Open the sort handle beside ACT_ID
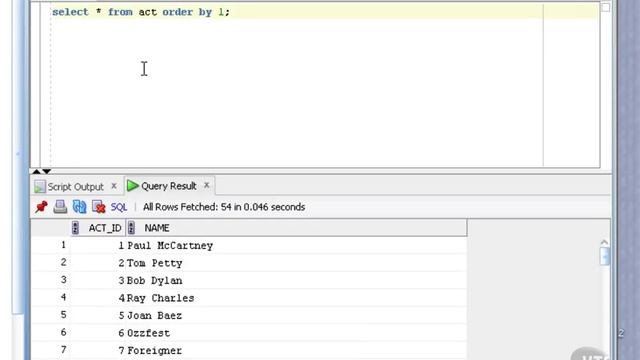Screen dimensions: 640x360 coord(75,228)
